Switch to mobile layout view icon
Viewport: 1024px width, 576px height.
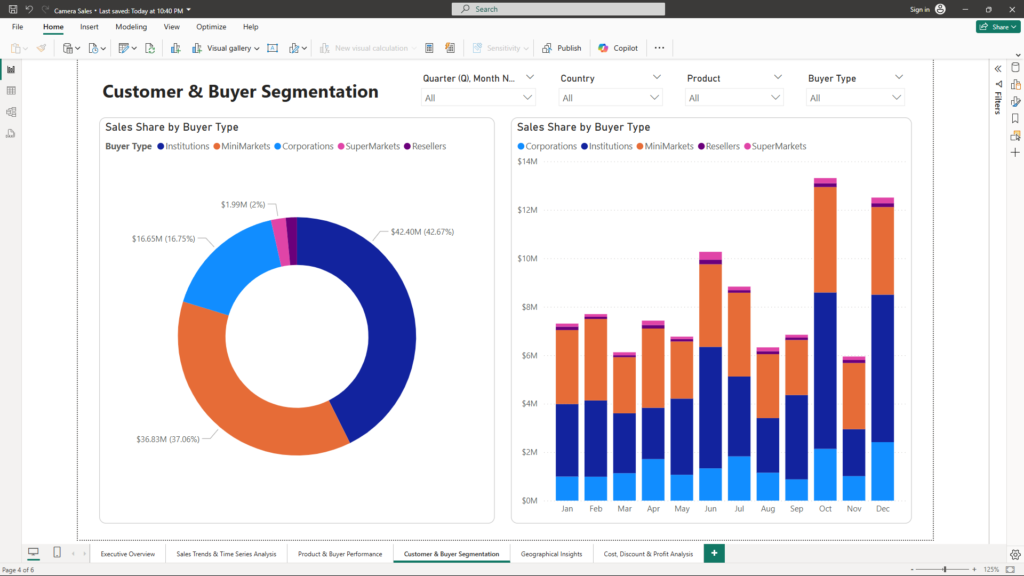[57, 553]
